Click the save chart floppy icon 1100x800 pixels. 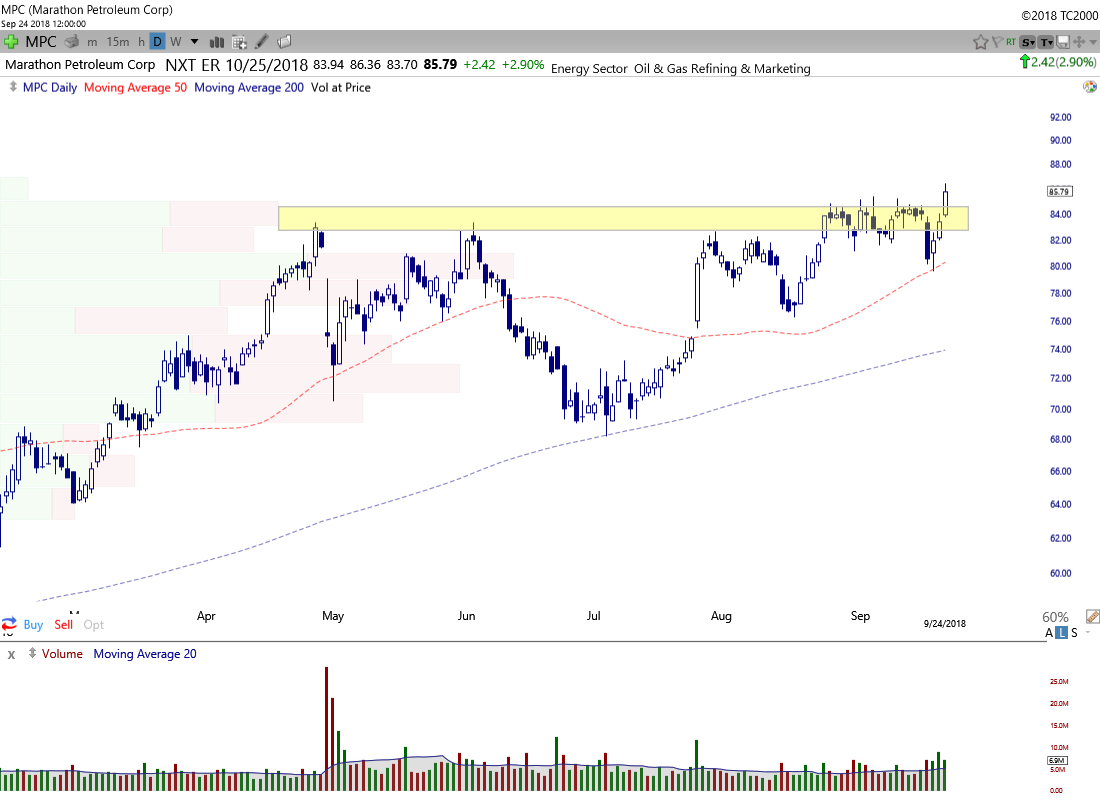pos(1063,43)
